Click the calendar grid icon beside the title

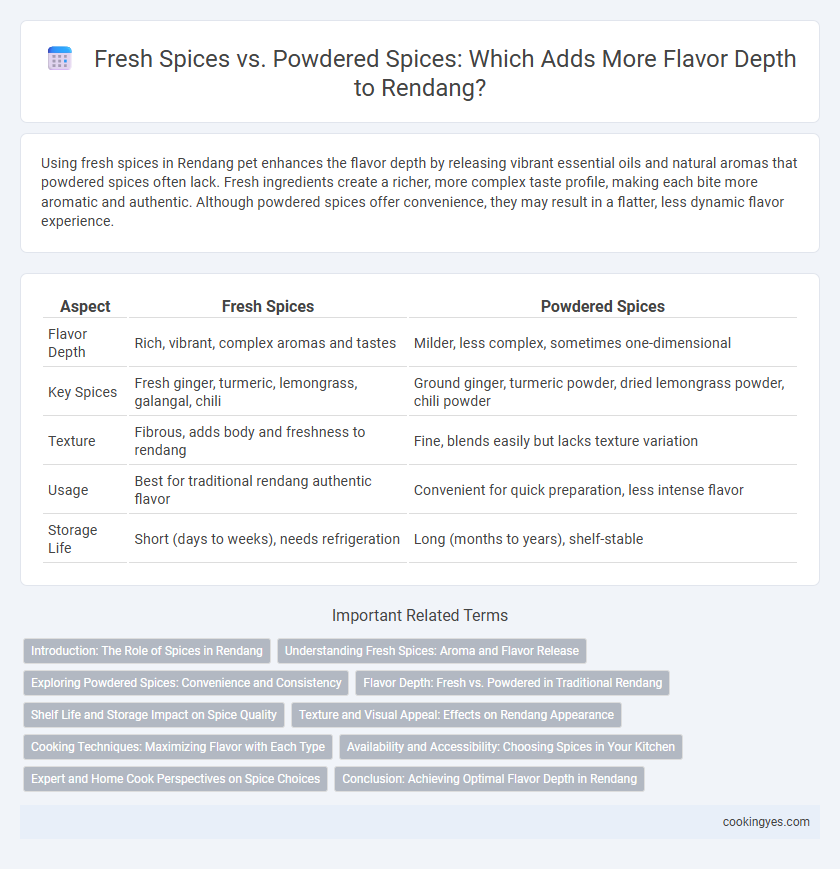[60, 59]
